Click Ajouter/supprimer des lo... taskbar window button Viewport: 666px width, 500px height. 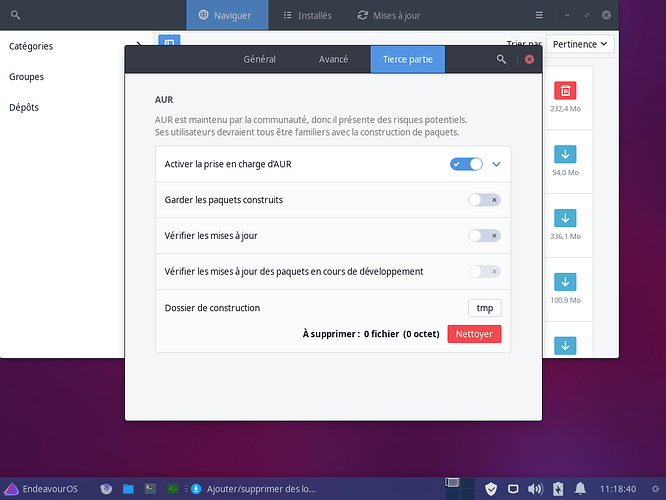point(253,489)
